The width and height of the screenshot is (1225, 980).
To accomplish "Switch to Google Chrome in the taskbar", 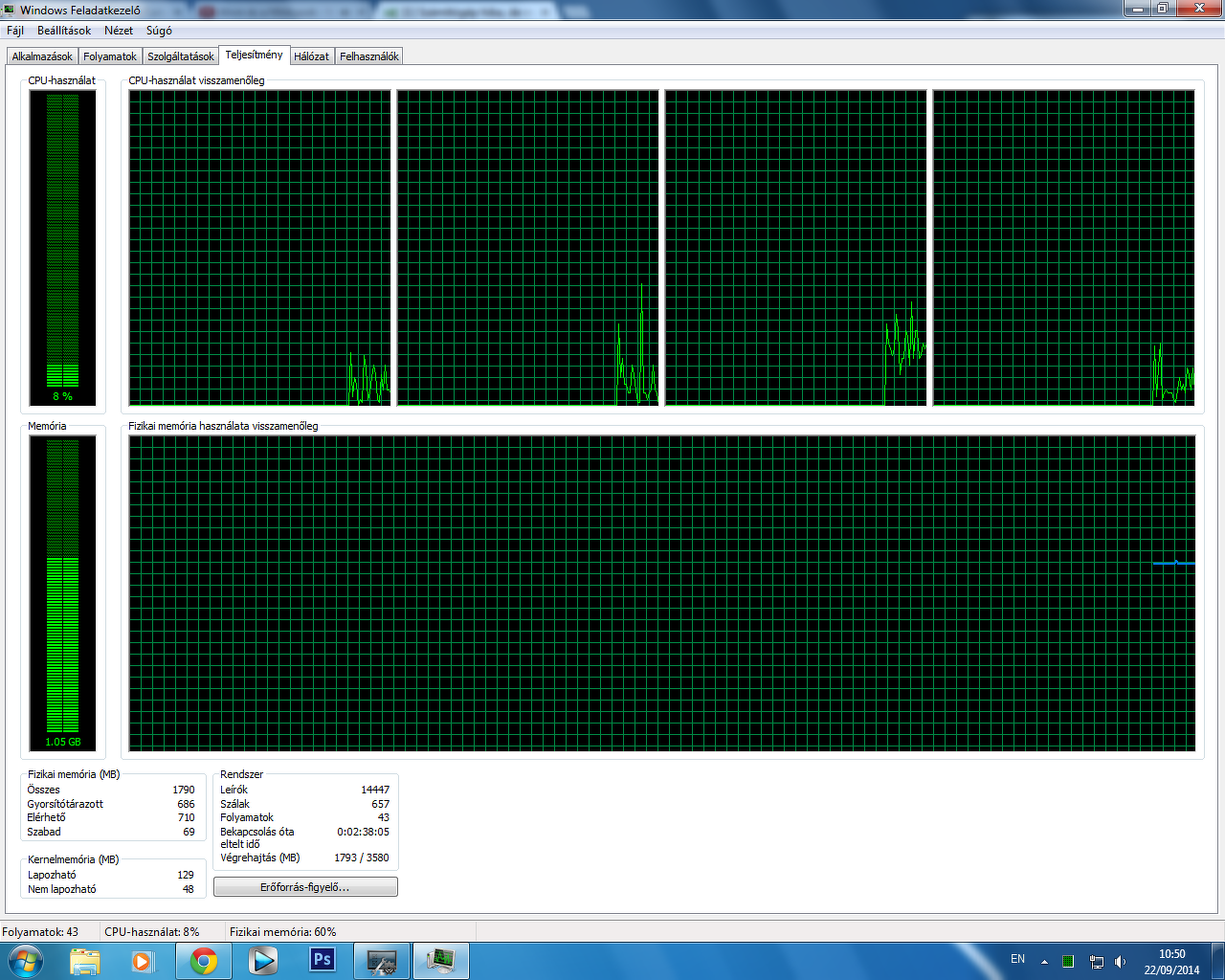I will point(203,961).
